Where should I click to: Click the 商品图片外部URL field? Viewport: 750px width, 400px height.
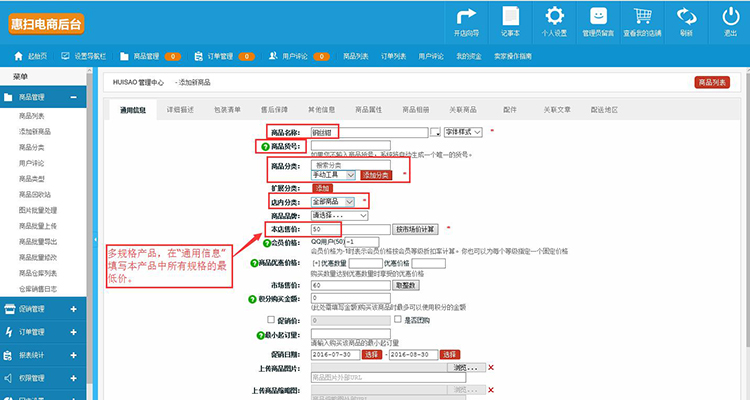pyautogui.click(x=388, y=378)
